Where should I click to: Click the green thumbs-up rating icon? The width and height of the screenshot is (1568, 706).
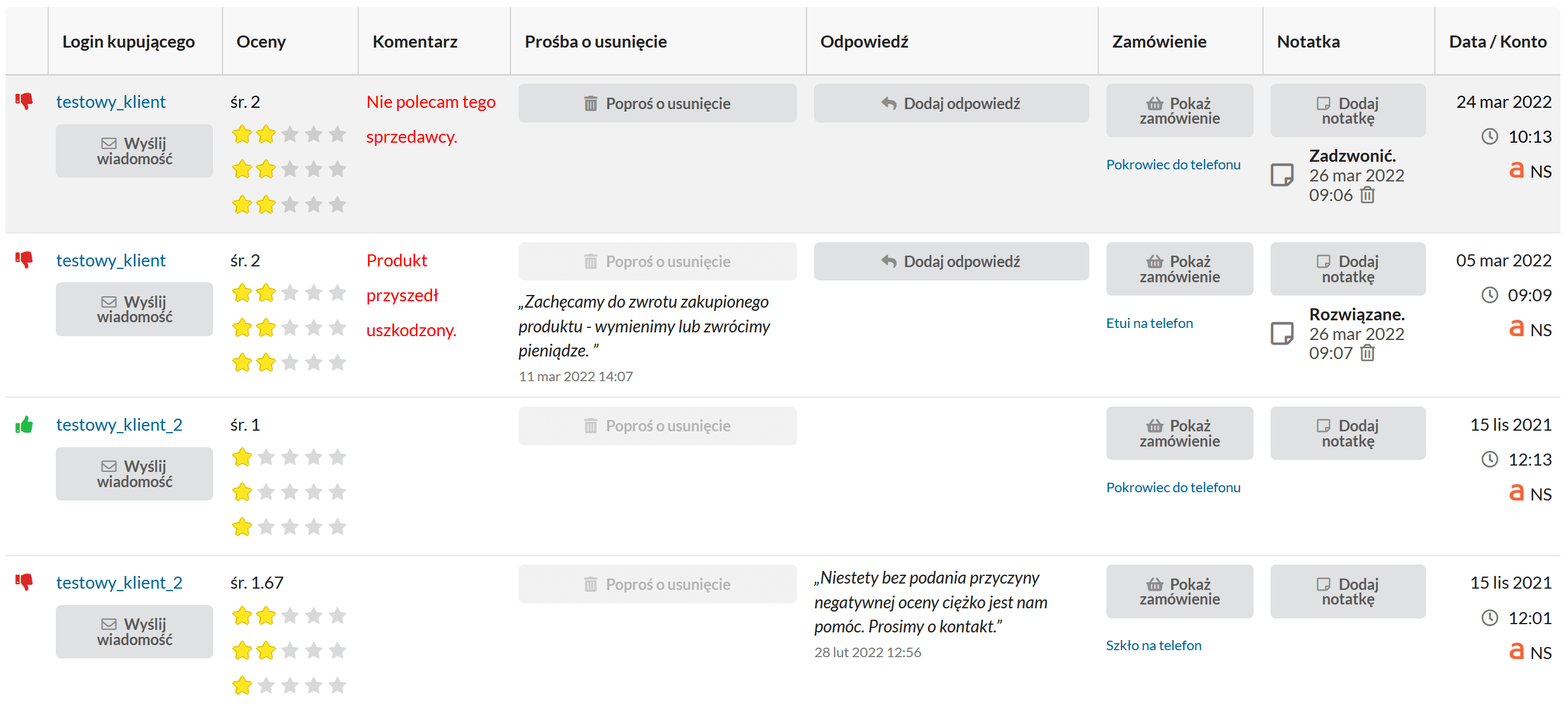point(24,424)
